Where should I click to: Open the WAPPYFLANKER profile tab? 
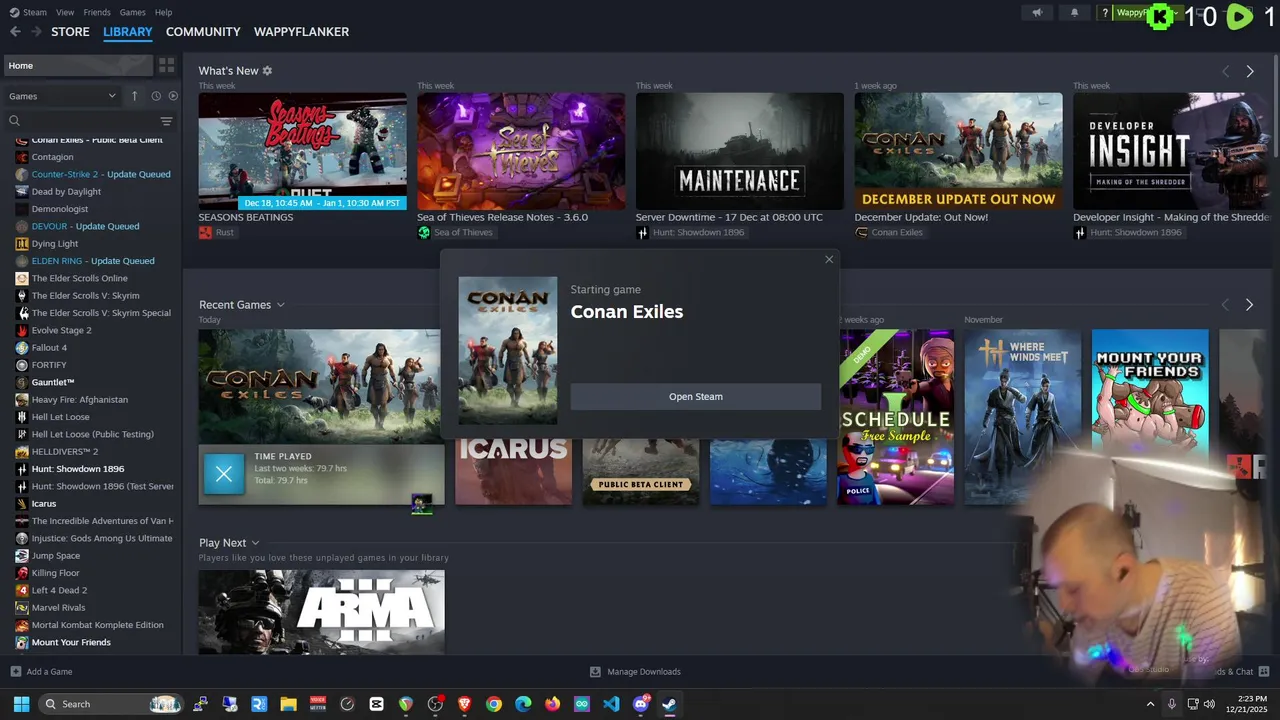(301, 32)
